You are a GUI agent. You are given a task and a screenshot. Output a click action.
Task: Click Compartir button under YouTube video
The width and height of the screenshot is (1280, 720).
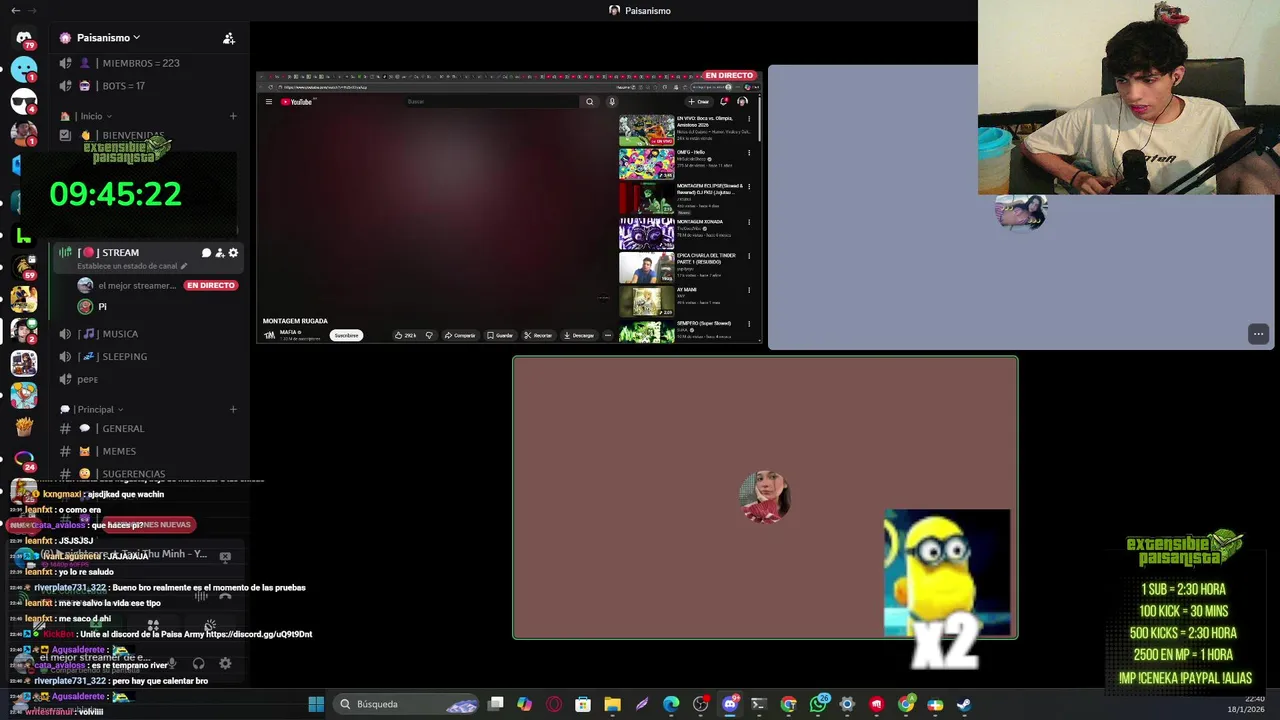460,335
